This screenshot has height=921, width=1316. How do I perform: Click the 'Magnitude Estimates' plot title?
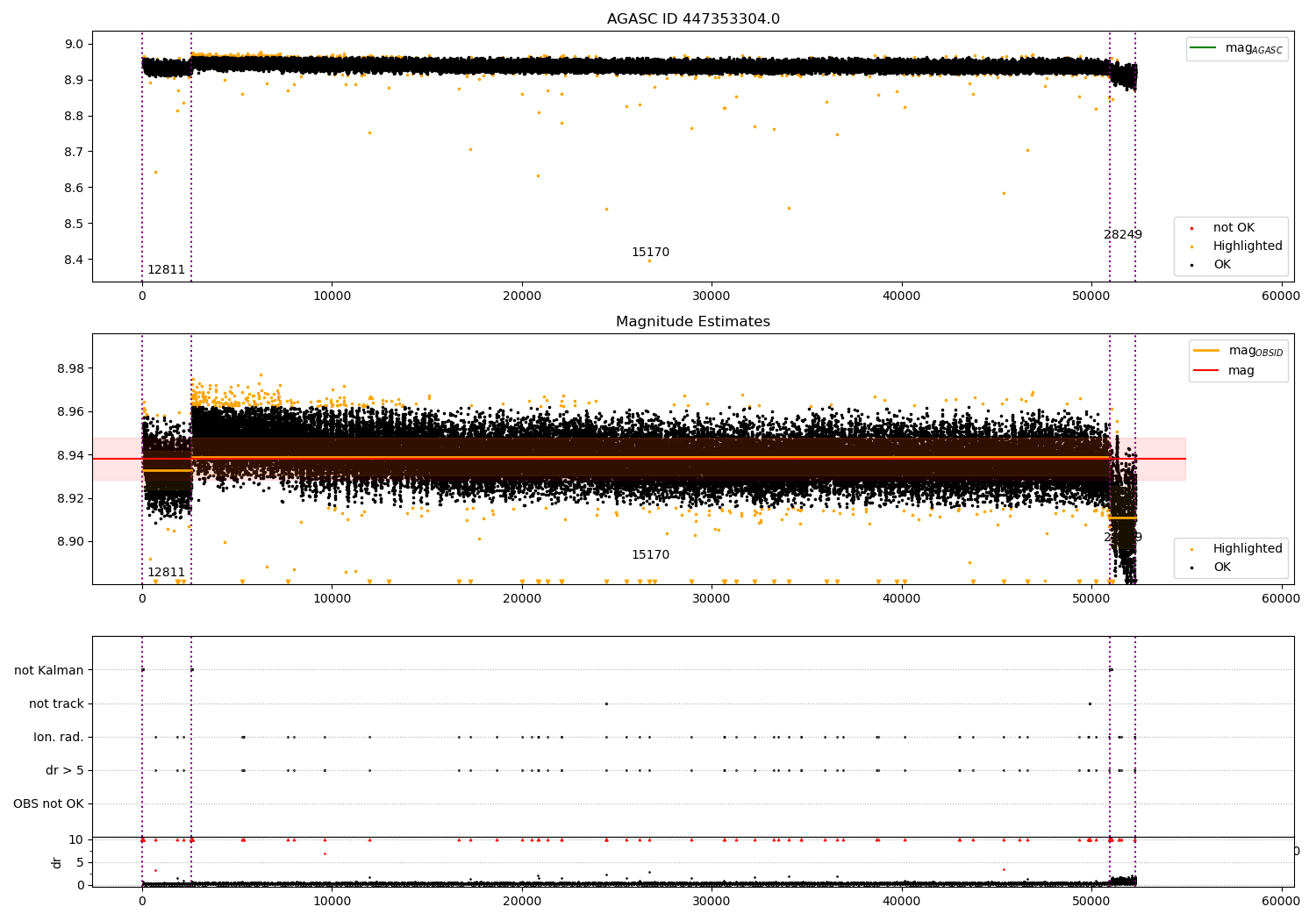click(693, 322)
